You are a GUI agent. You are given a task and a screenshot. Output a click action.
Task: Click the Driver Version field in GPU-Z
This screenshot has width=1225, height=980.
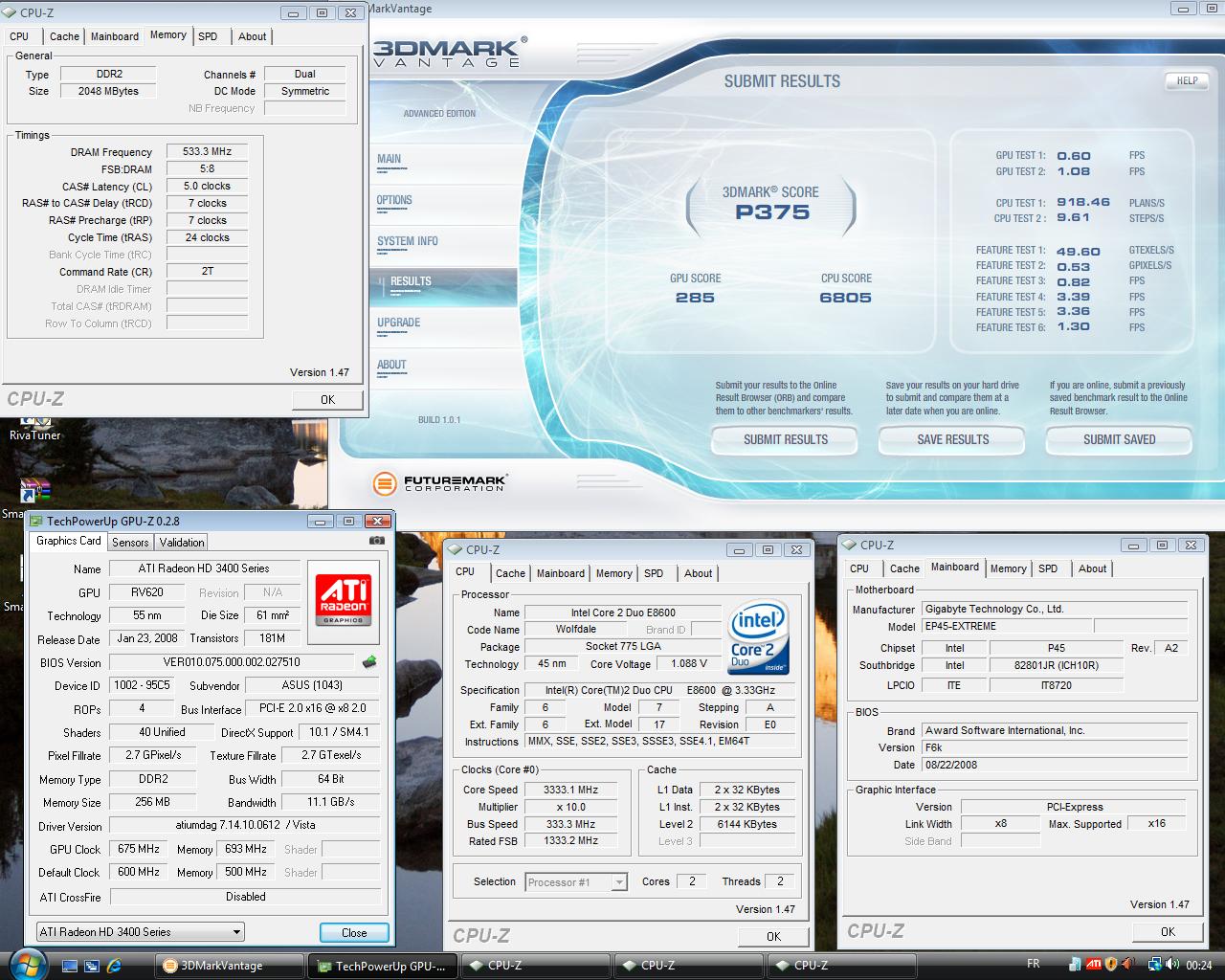pyautogui.click(x=244, y=825)
